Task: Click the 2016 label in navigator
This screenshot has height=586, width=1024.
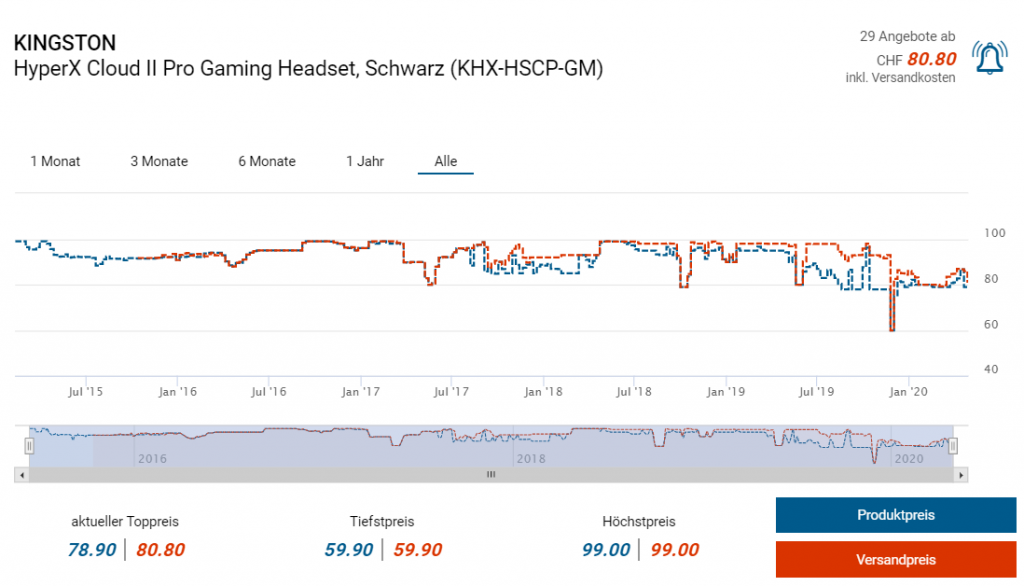Action: 151,458
